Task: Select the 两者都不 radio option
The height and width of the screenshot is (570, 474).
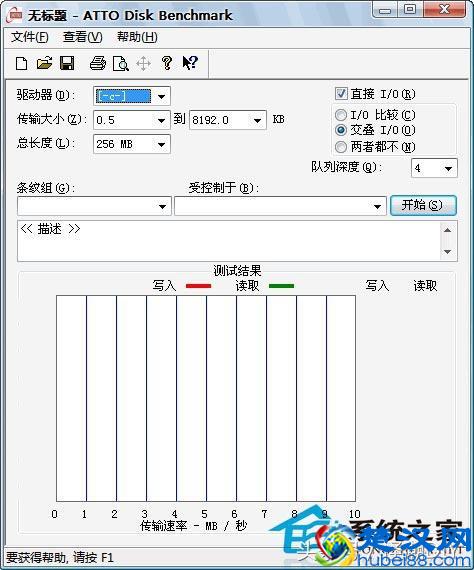Action: 341,147
